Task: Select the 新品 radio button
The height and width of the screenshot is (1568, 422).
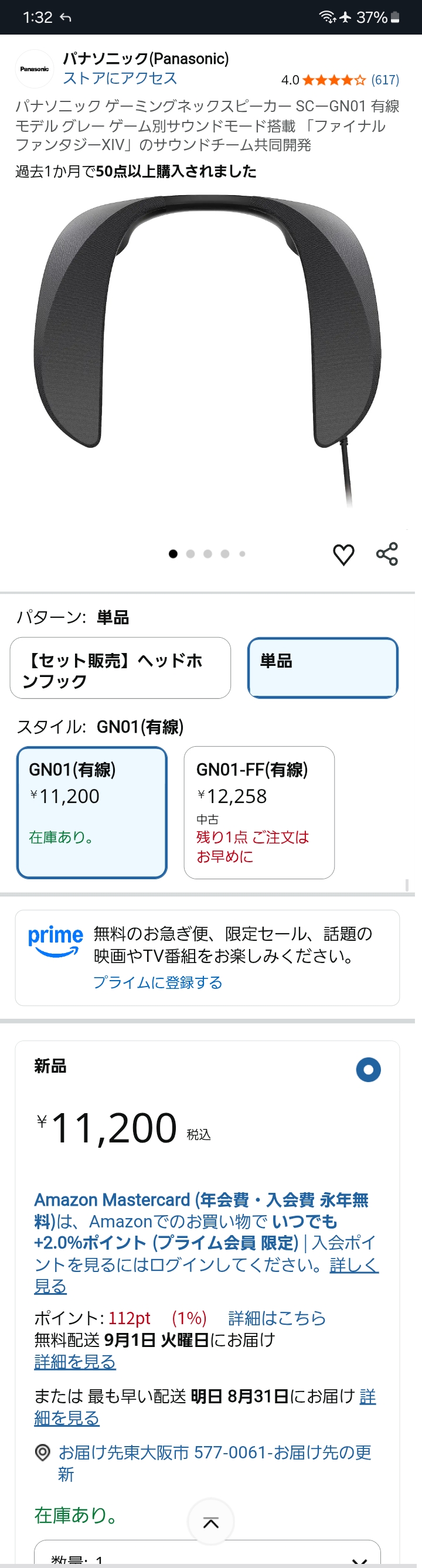Action: 369,1070
